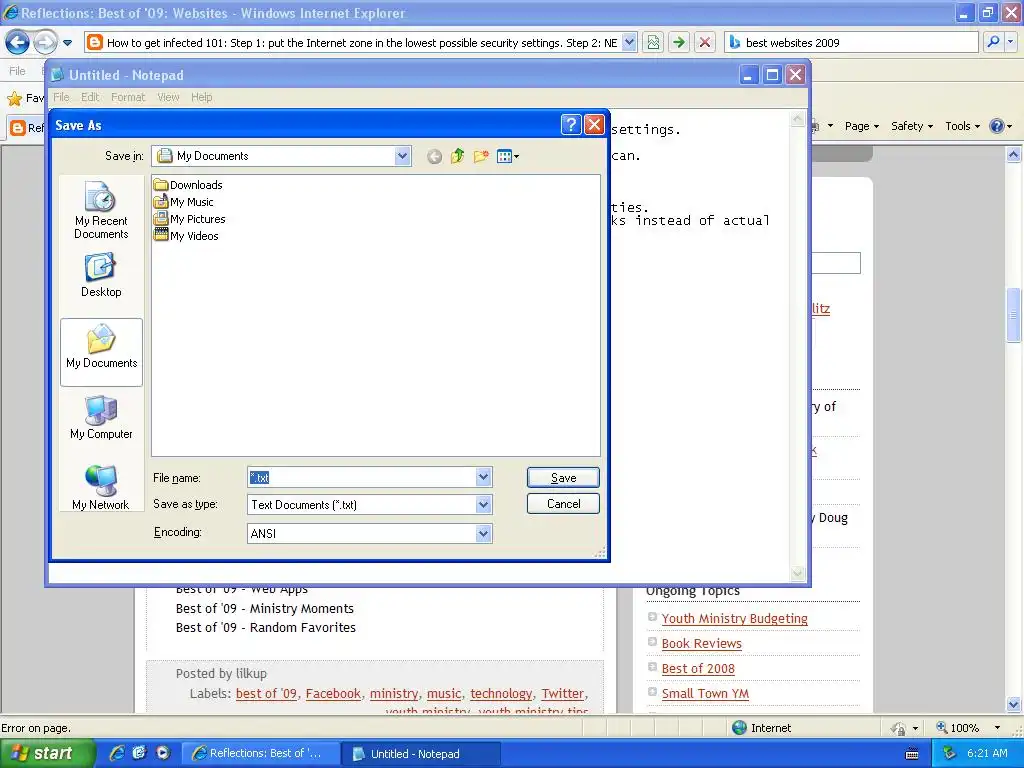Select Desktop in Save As places bar
The image size is (1024, 768).
pyautogui.click(x=101, y=276)
